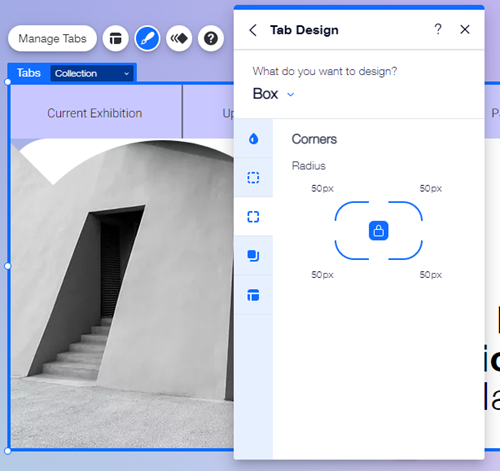This screenshot has height=471, width=500.
Task: Expand the Box design target dropdown
Action: pos(274,94)
